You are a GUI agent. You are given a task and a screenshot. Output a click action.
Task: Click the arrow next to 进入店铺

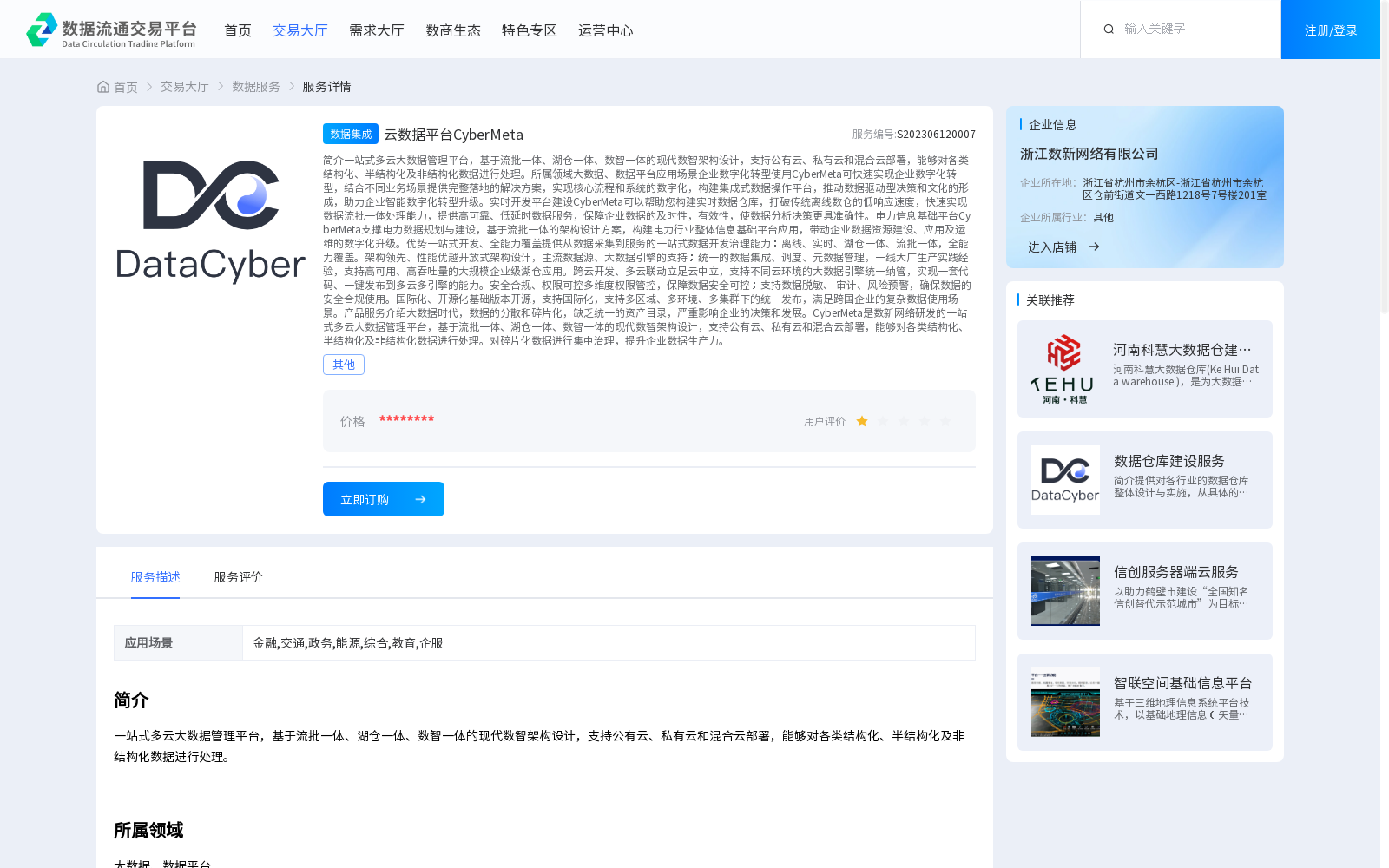tap(1094, 247)
